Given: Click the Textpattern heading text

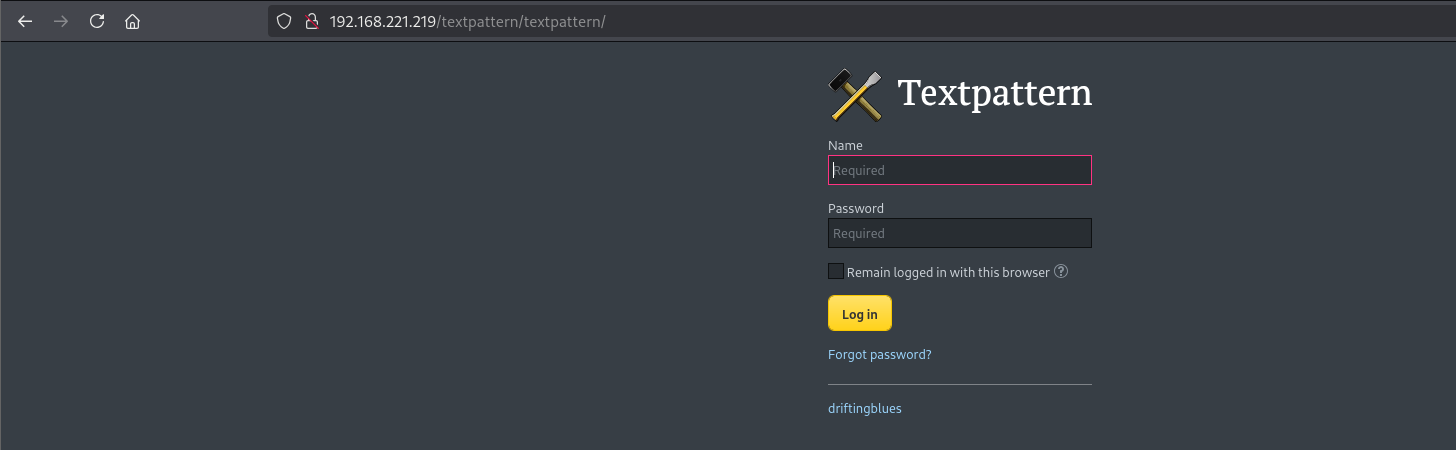Looking at the screenshot, I should 994,93.
